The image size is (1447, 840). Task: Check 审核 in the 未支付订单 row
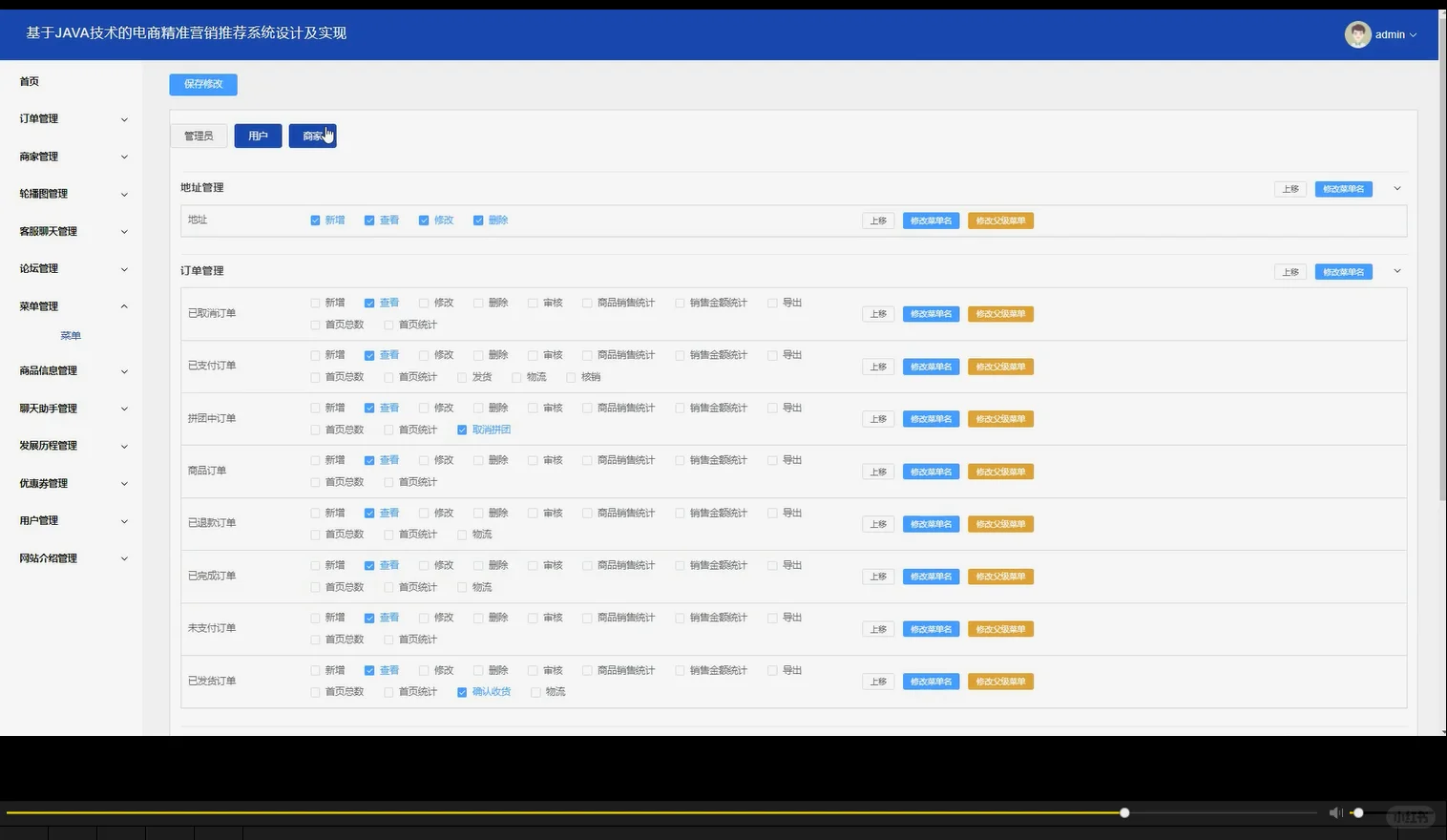[x=533, y=618]
